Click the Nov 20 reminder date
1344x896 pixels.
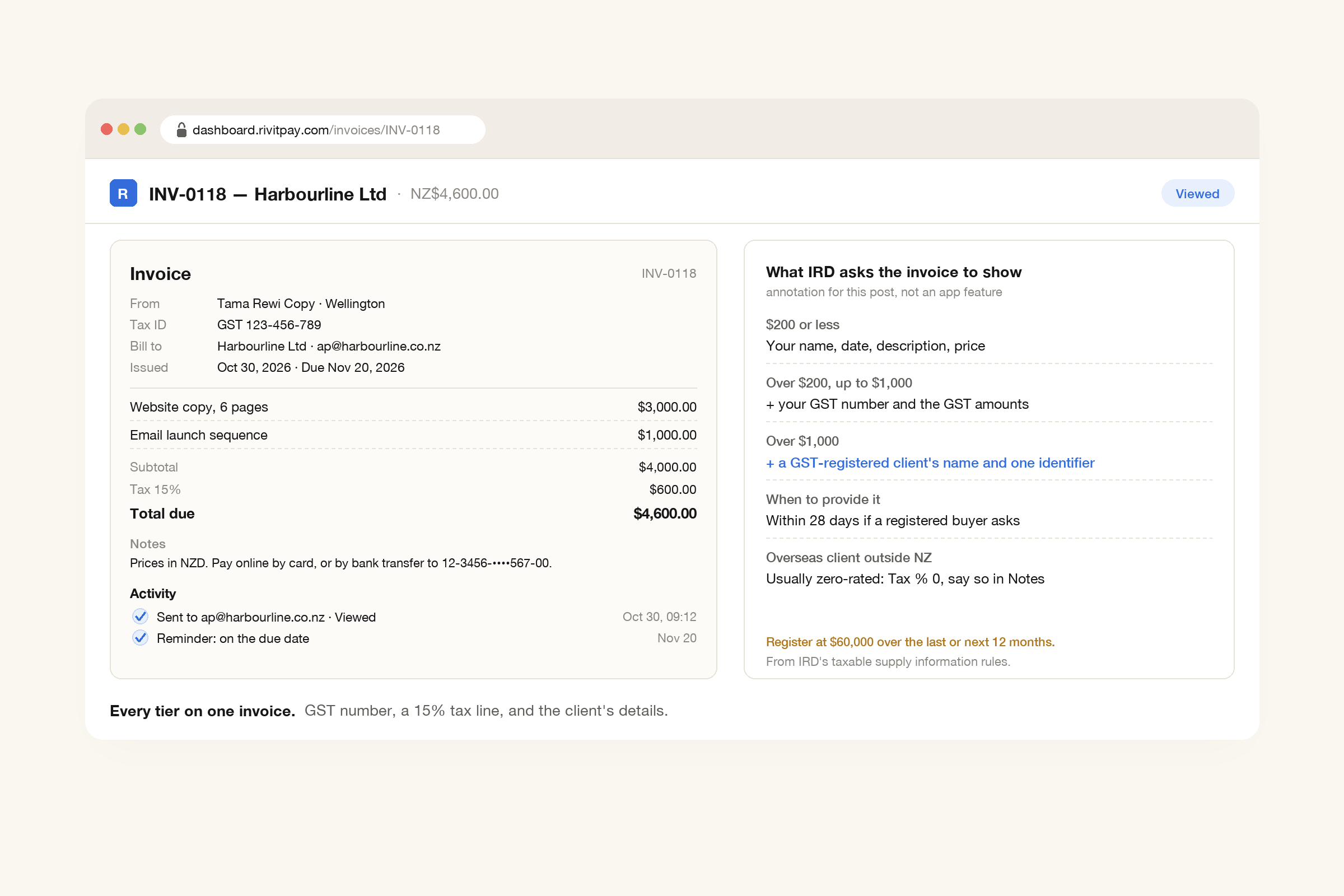click(x=676, y=638)
